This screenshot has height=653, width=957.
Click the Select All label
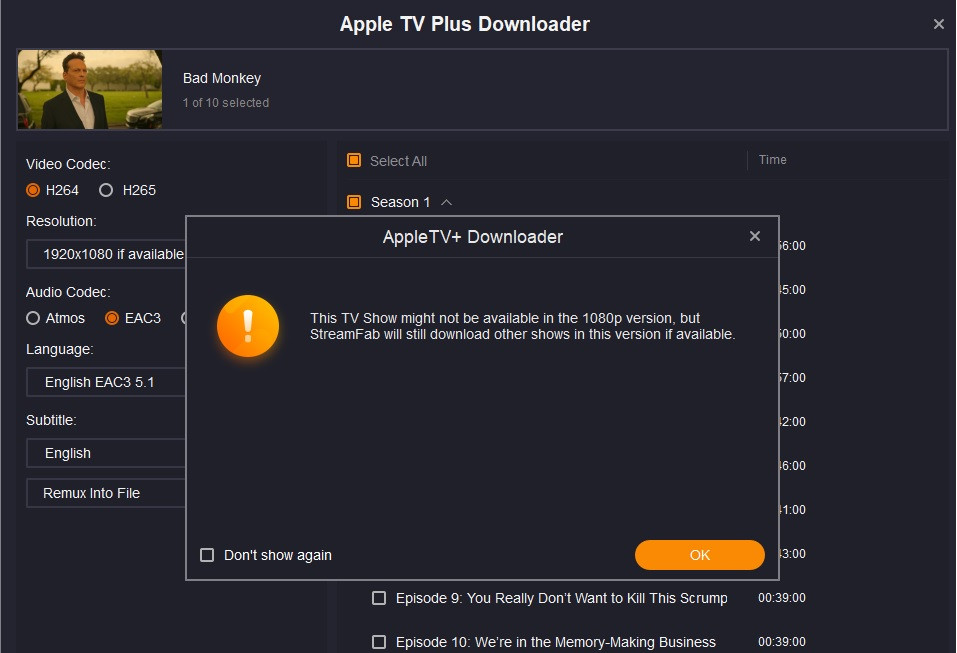pyautogui.click(x=398, y=161)
